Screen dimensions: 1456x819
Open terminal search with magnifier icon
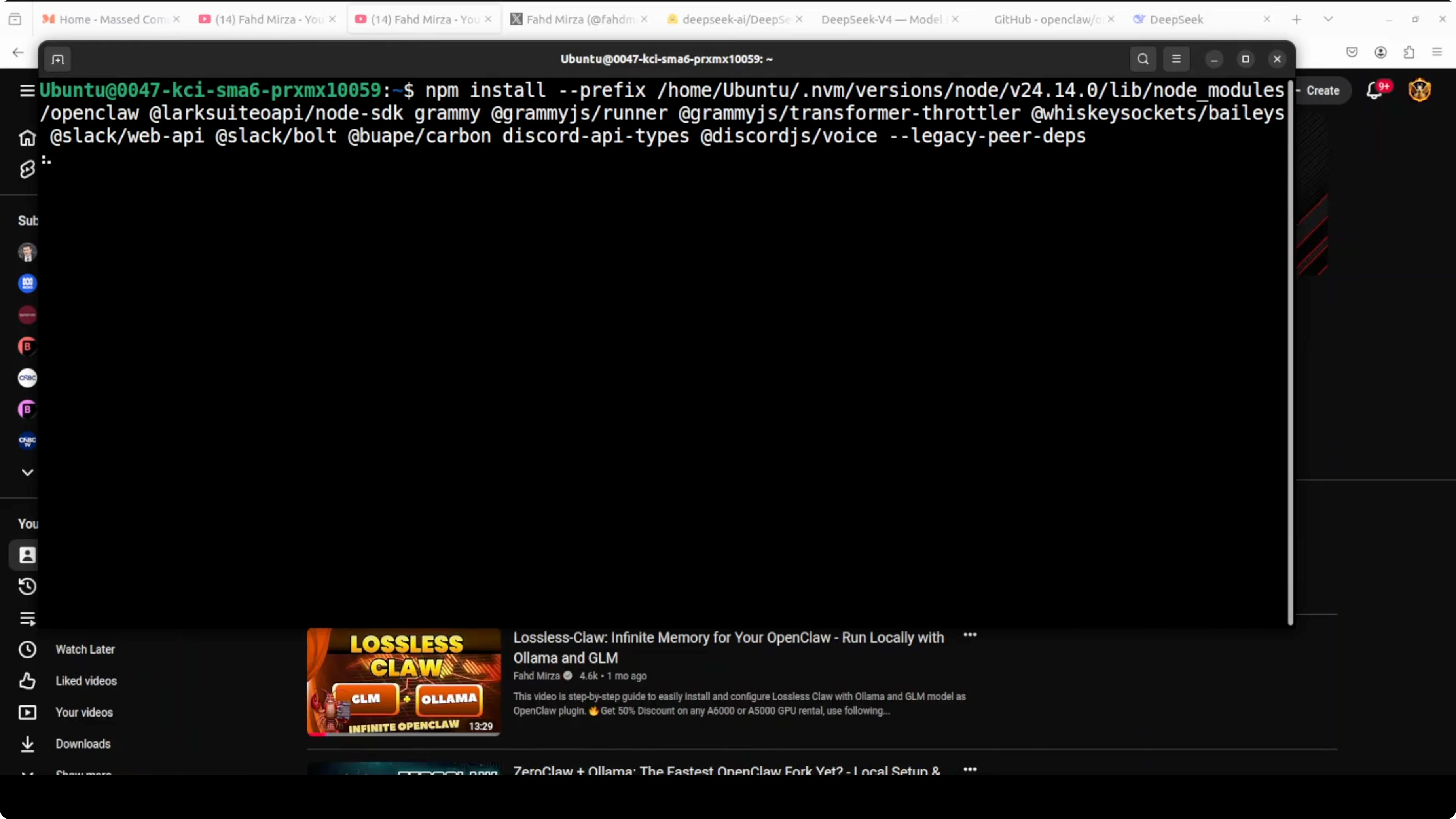[x=1142, y=59]
